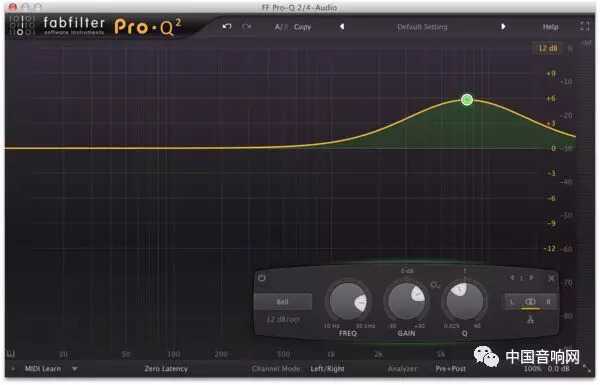This screenshot has width=600, height=385.
Task: Toggle the Gain-Q interaction link icon
Action: tap(435, 285)
